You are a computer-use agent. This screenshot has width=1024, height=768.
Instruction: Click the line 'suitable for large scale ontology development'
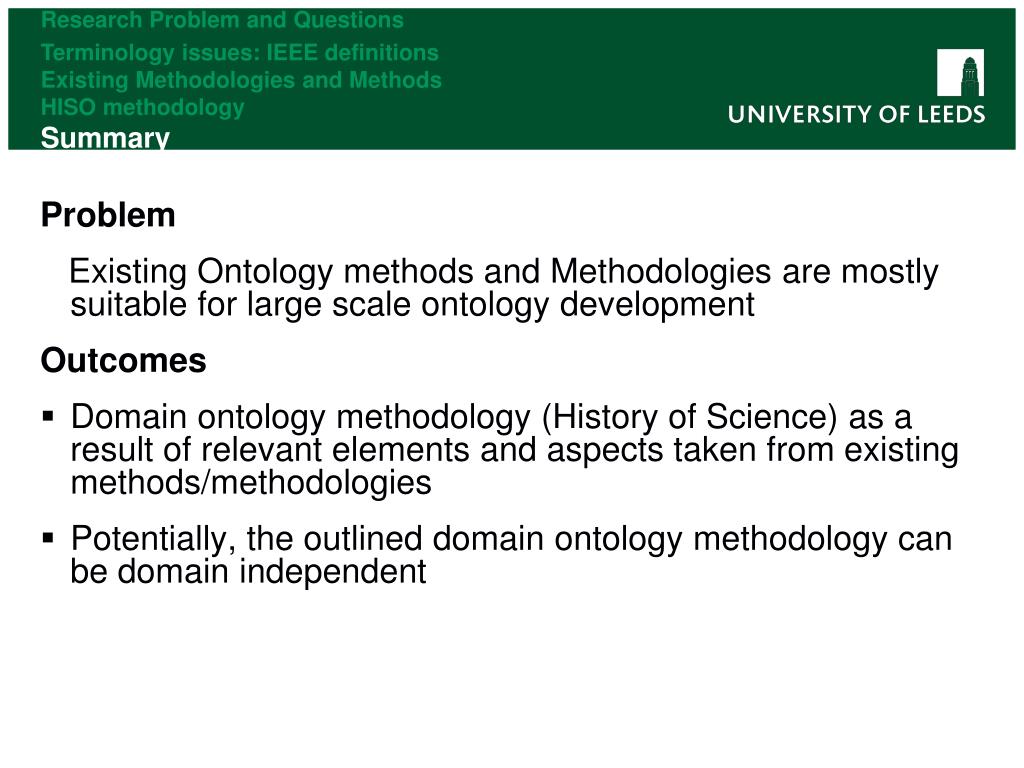413,304
